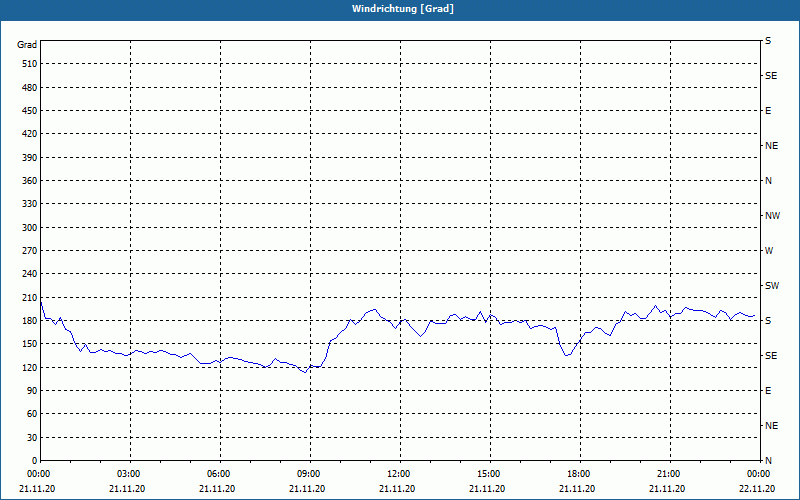Select the 0 y-axis value
This screenshot has width=800, height=500.
[35, 461]
